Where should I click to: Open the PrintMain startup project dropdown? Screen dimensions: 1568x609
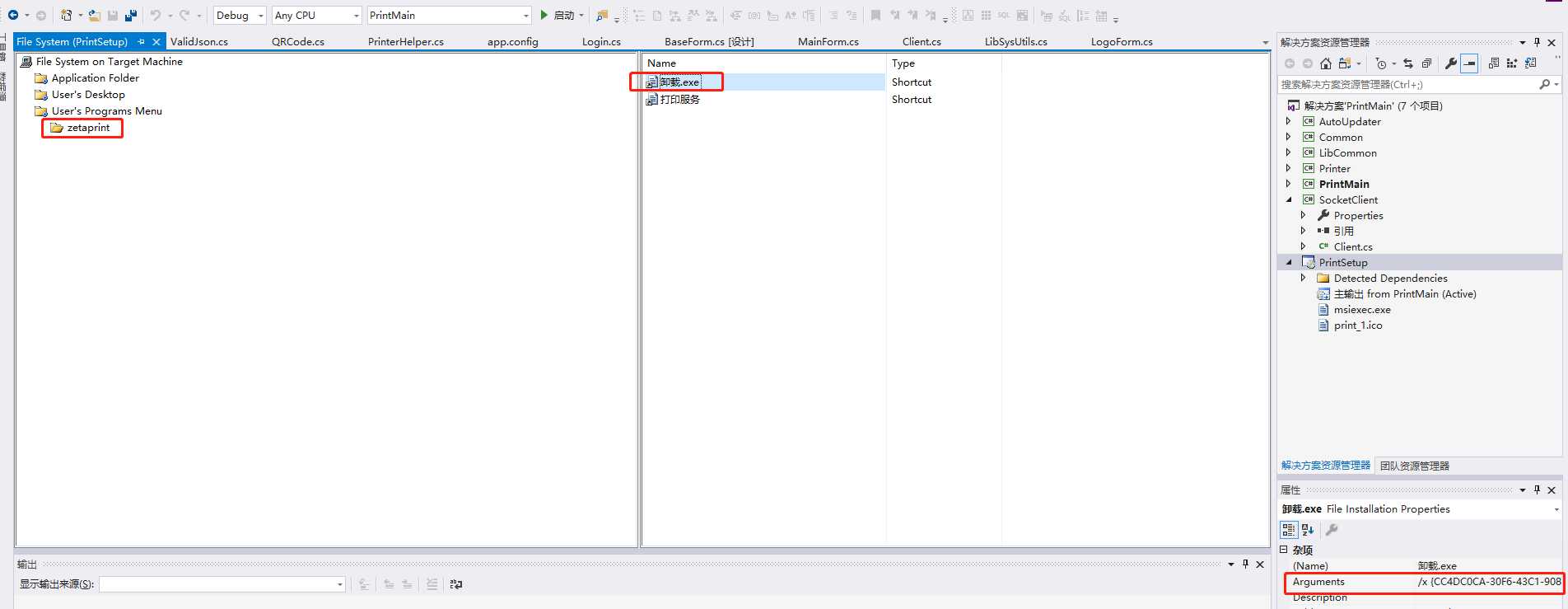click(450, 15)
